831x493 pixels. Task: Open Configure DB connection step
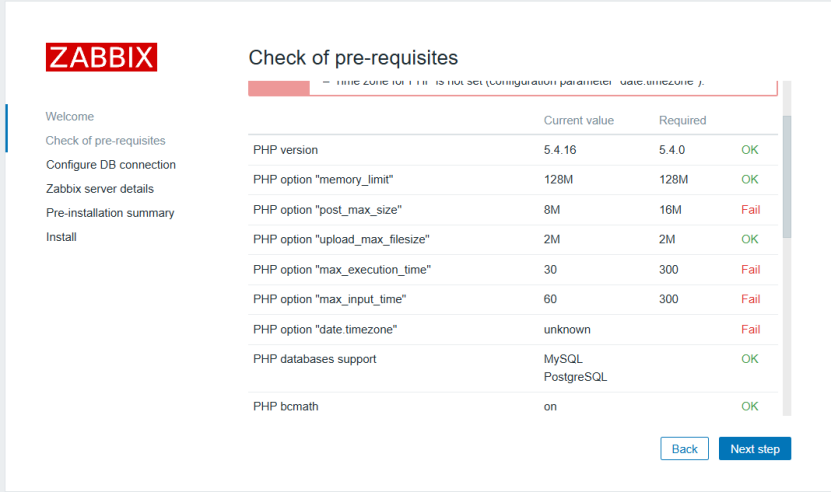coord(111,165)
